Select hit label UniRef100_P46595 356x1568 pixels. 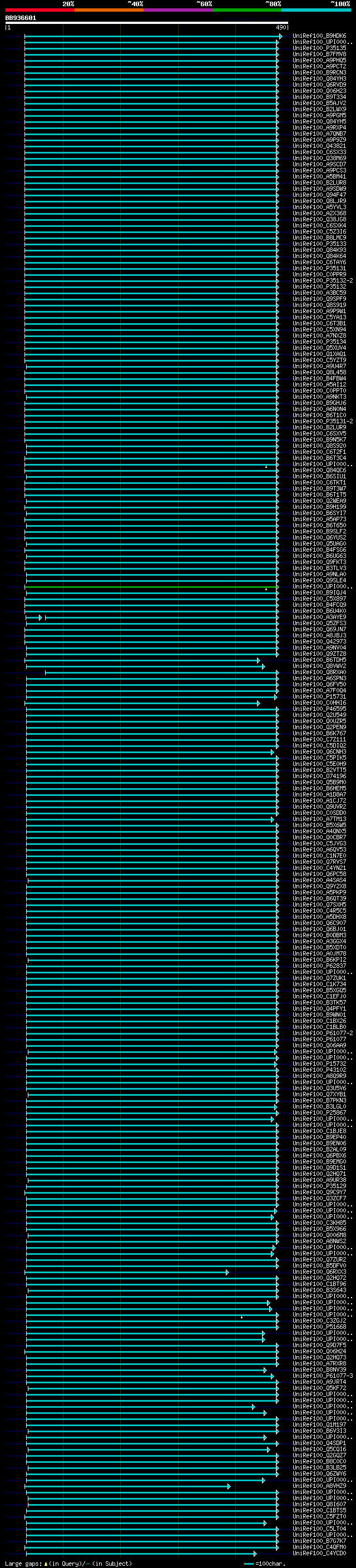[319, 709]
